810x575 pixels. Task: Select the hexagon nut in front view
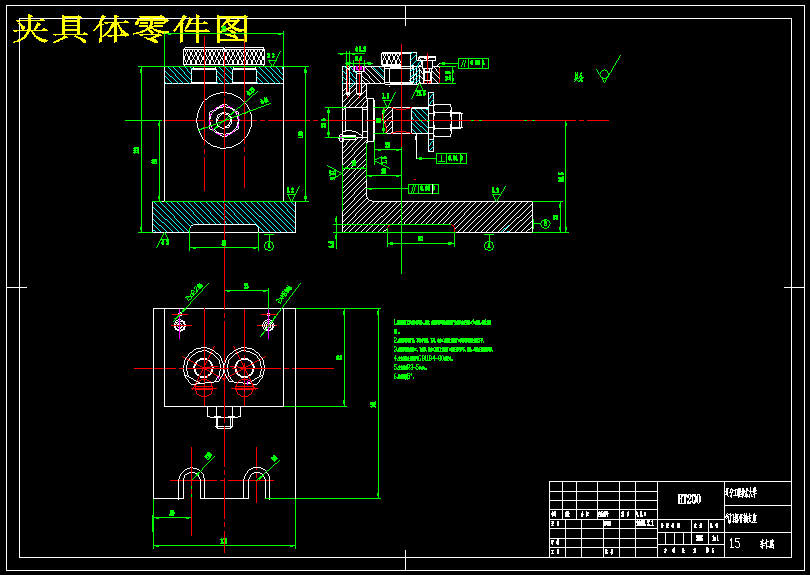(x=224, y=120)
